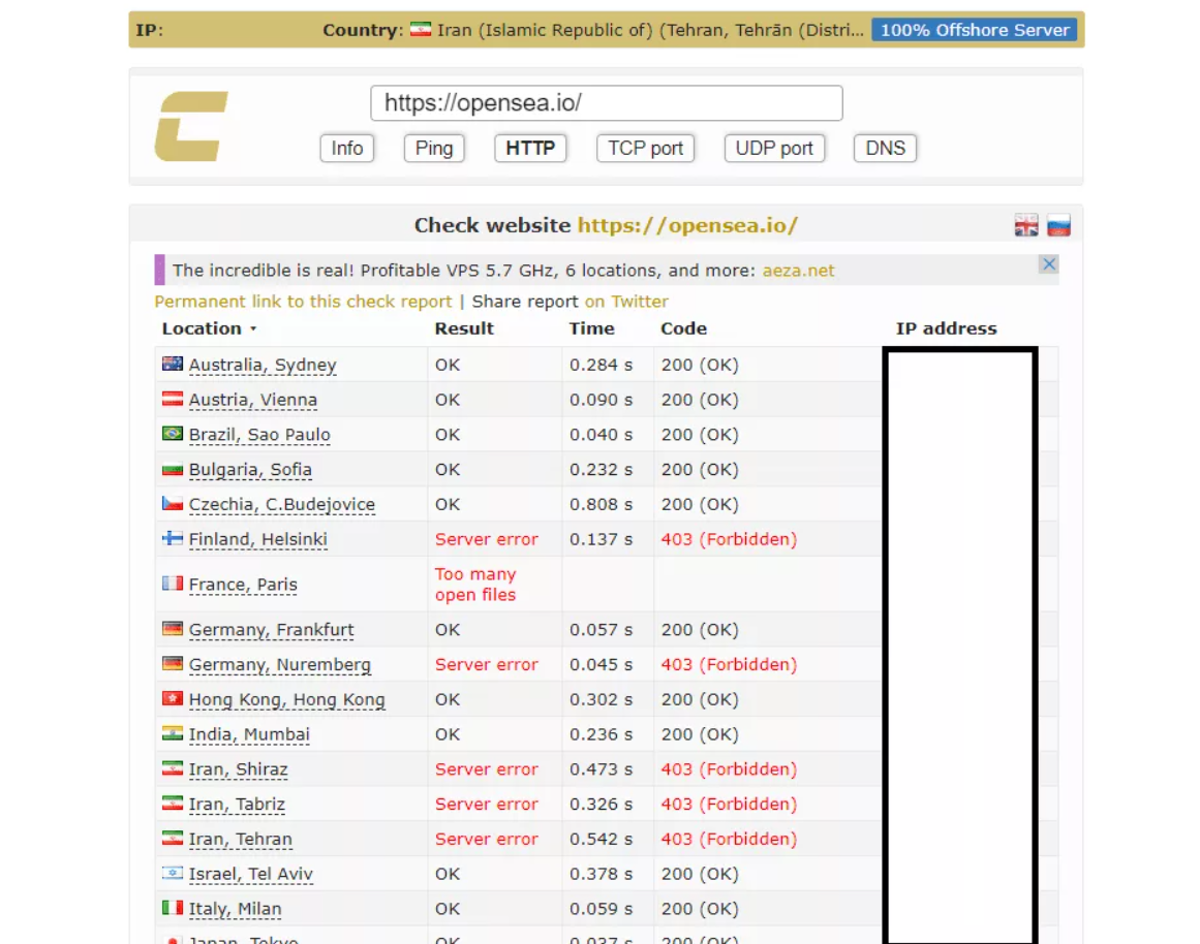Select the Ping check tab
1200x944 pixels.
[x=434, y=148]
